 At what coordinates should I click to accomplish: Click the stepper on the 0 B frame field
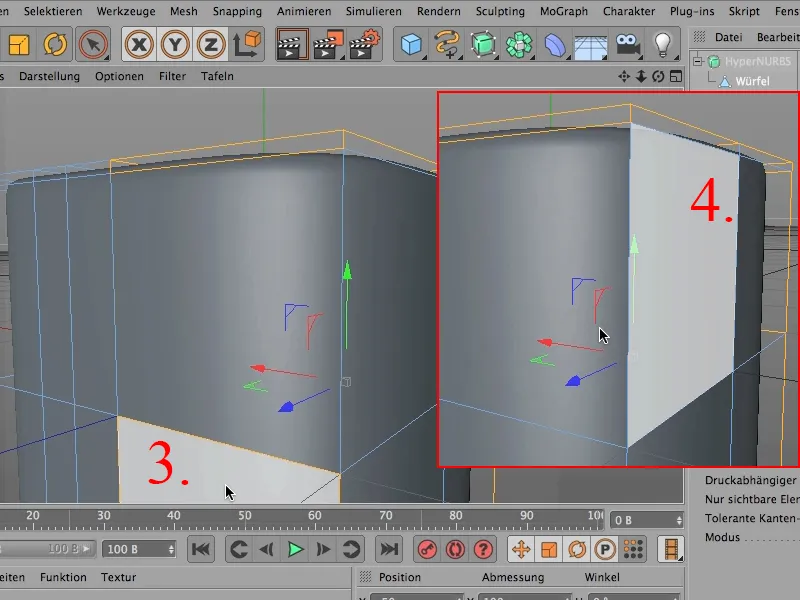(x=679, y=520)
